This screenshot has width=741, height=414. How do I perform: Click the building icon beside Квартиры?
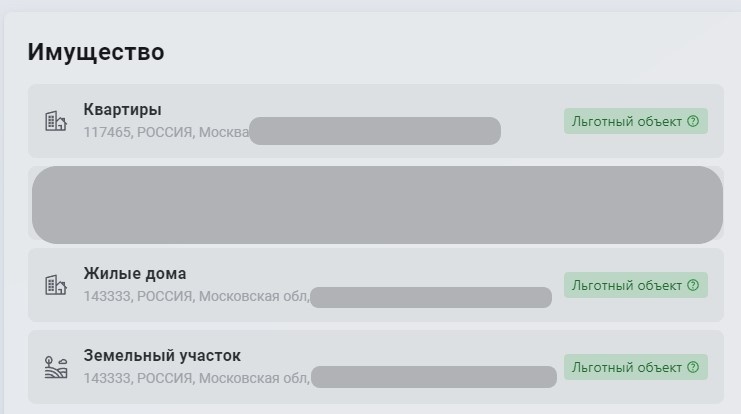(56, 121)
